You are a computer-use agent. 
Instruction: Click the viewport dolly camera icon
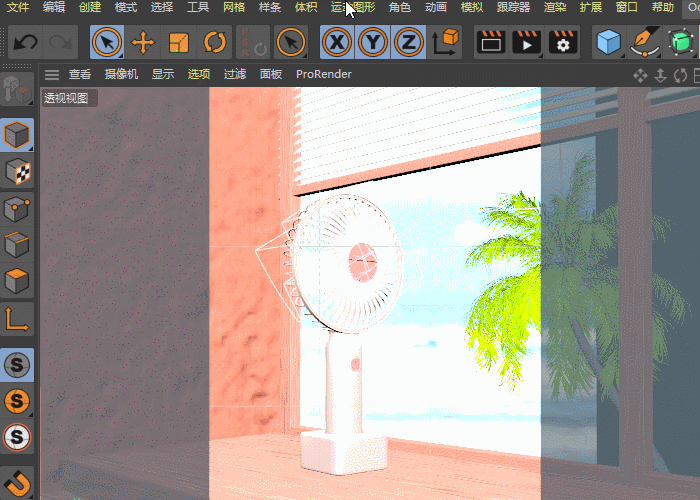click(660, 75)
